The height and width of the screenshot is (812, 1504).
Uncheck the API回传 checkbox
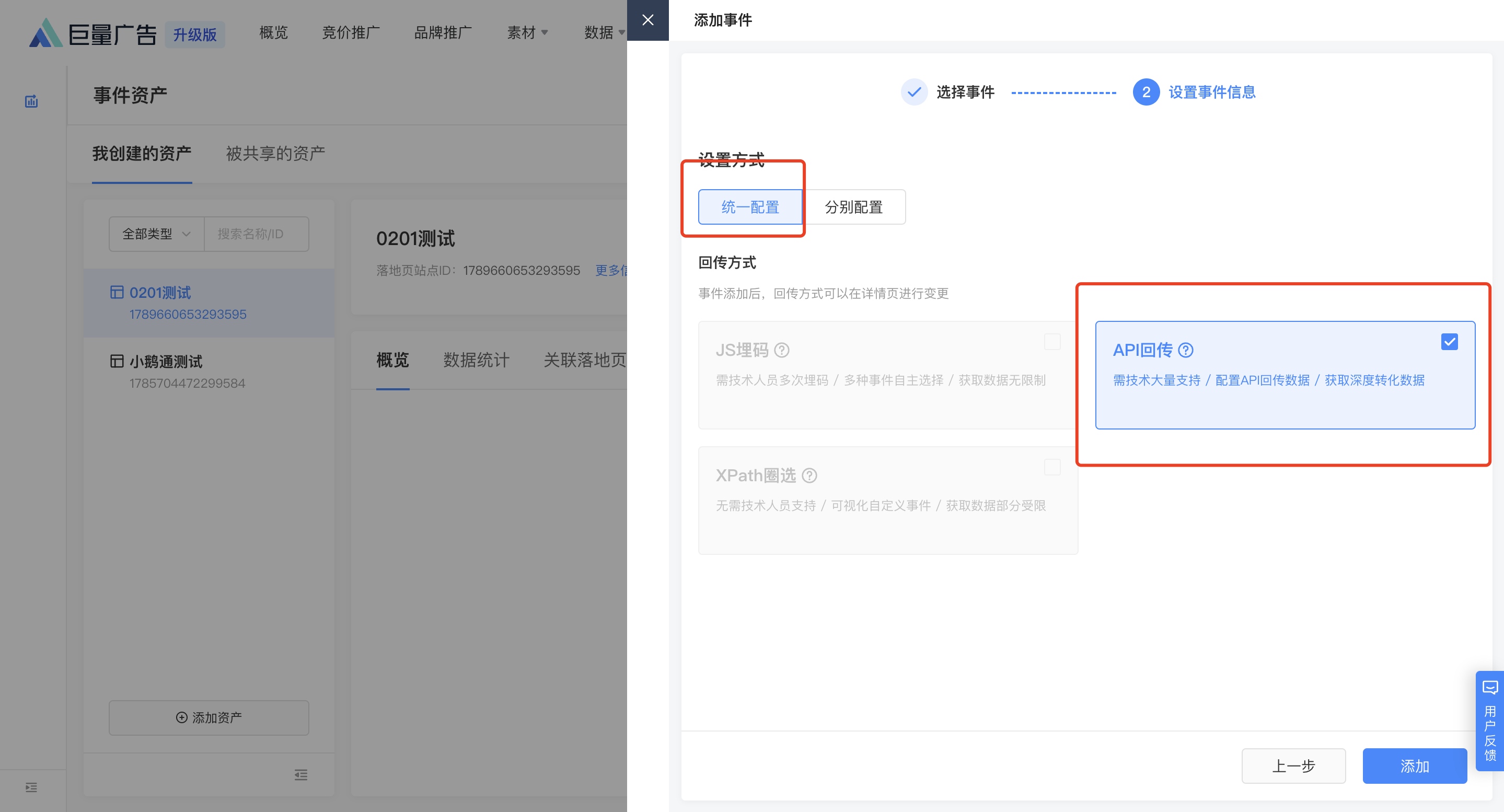pyautogui.click(x=1449, y=342)
